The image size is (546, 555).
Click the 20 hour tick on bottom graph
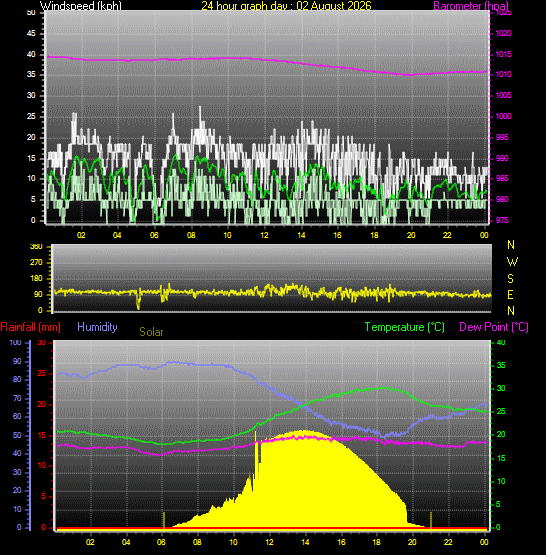point(412,542)
